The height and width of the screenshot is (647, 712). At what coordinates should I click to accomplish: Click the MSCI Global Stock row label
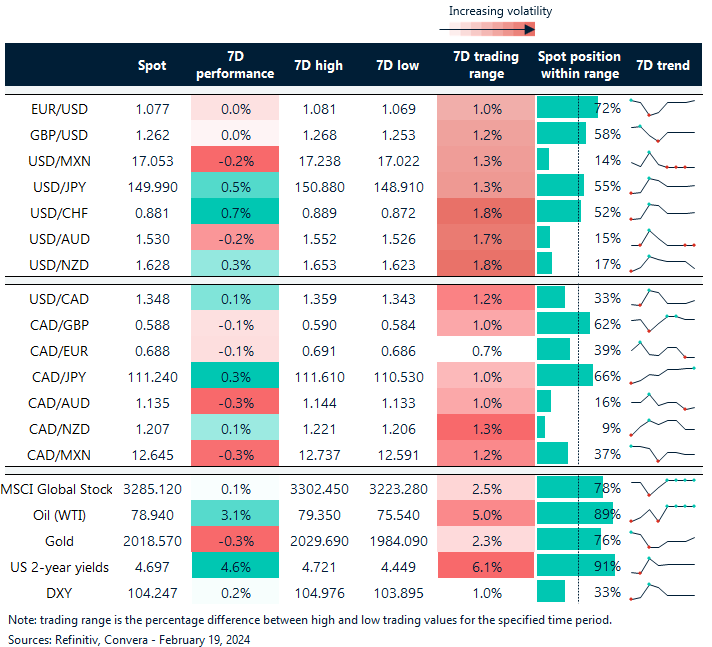click(57, 488)
